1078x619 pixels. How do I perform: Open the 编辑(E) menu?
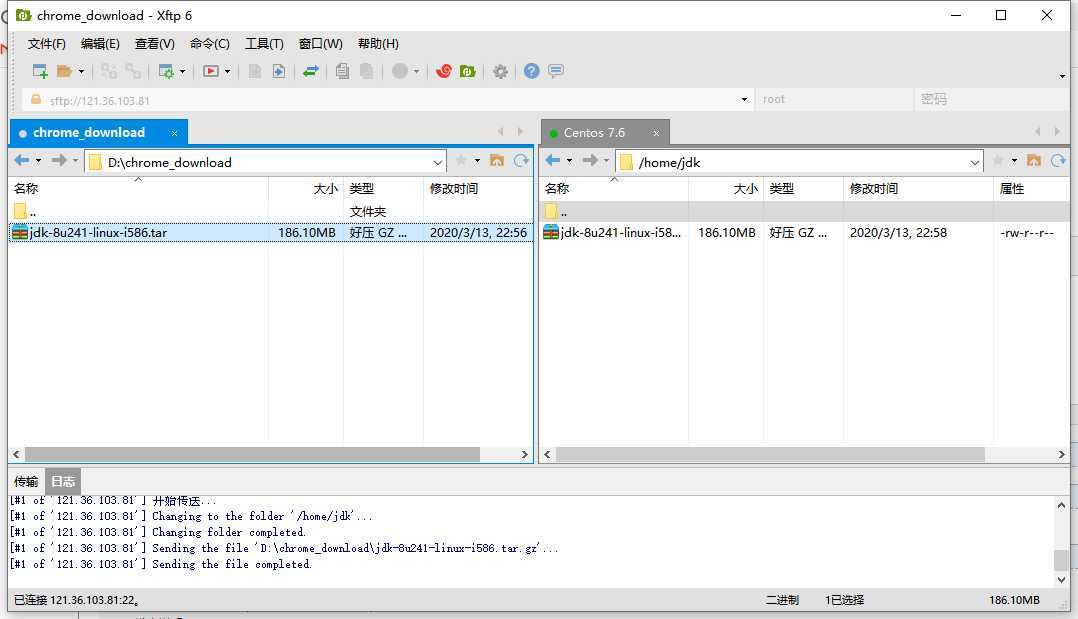[100, 43]
